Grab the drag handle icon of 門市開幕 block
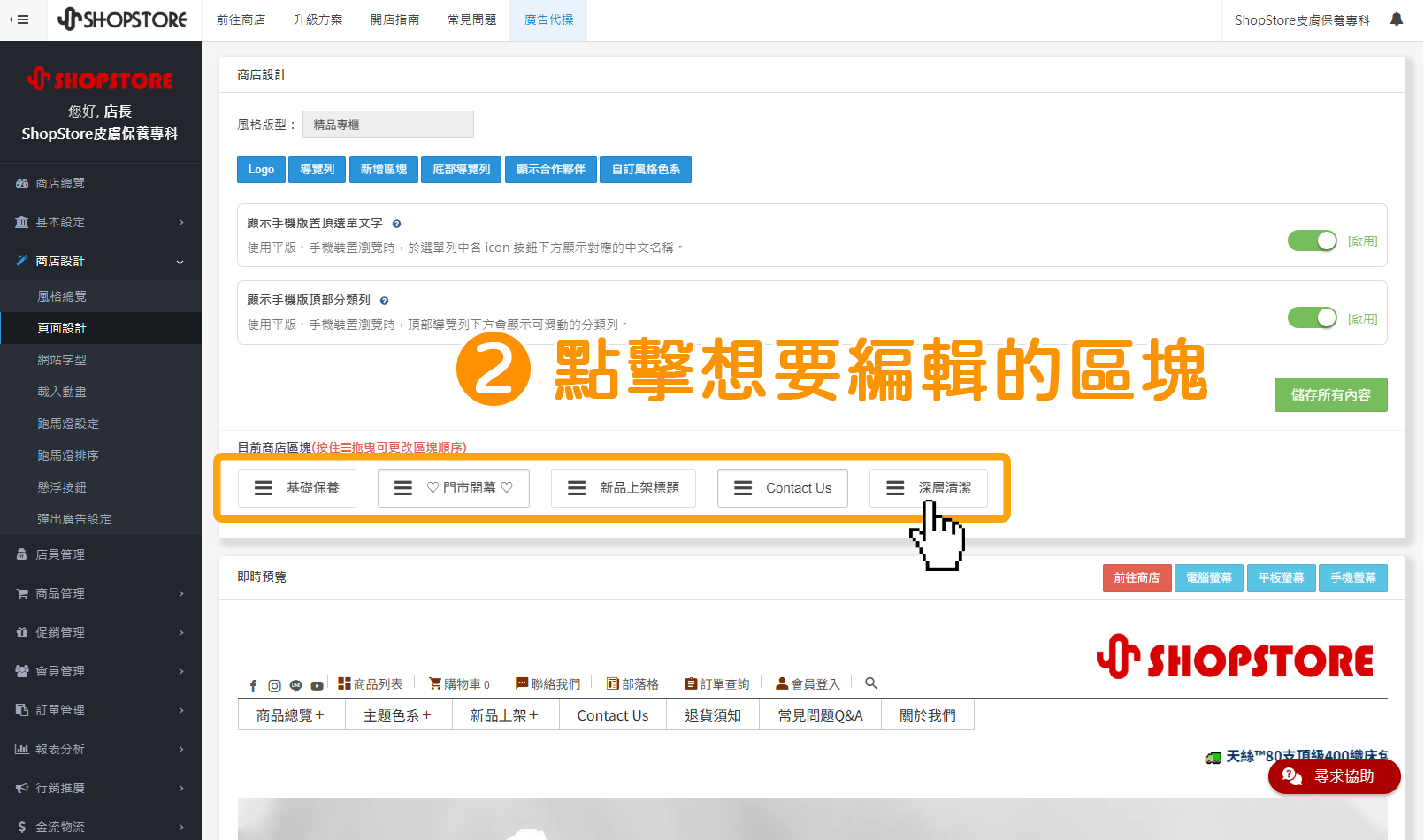This screenshot has height=840, width=1424. 403,488
